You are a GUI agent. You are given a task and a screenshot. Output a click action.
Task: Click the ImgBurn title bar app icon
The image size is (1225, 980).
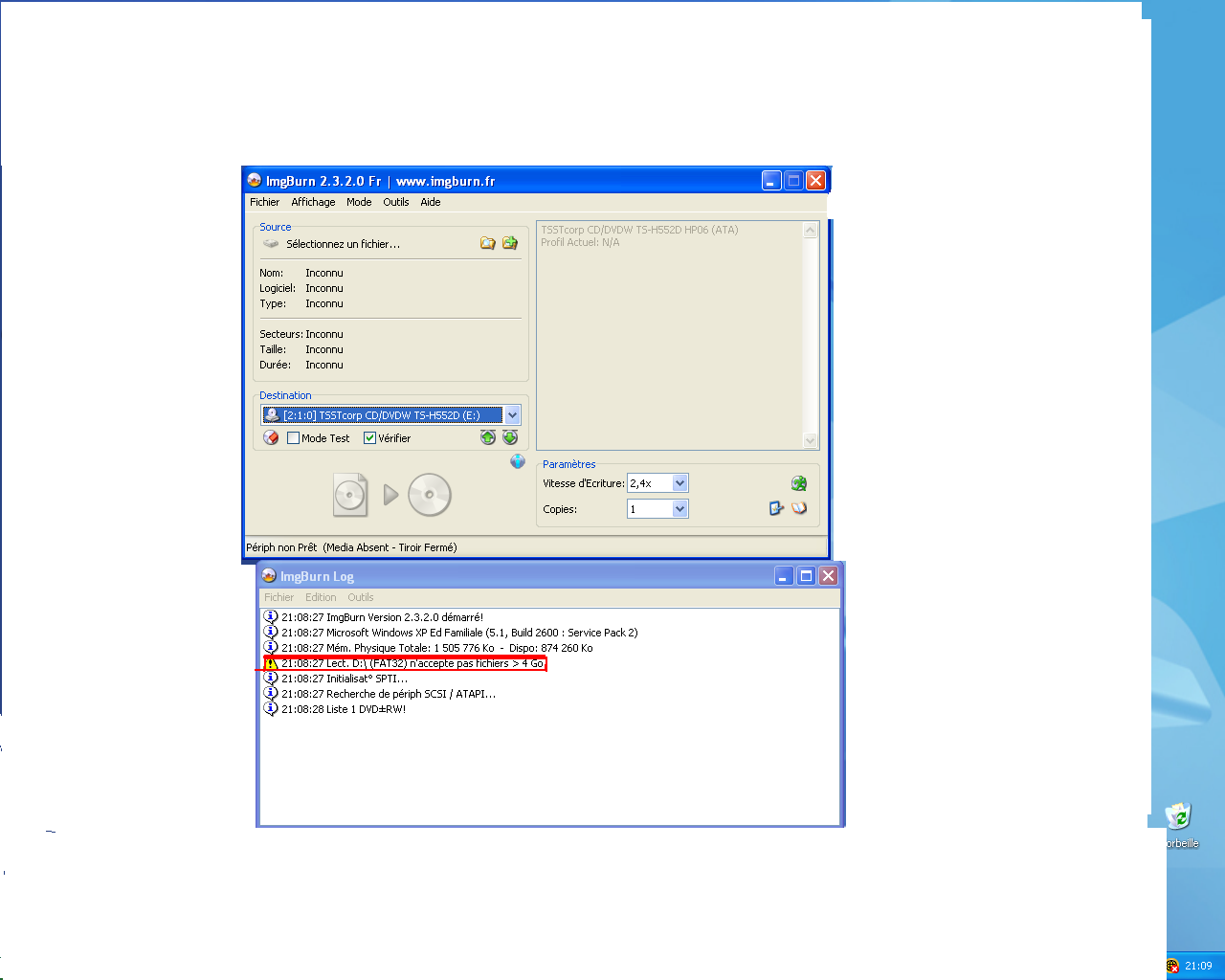click(254, 180)
